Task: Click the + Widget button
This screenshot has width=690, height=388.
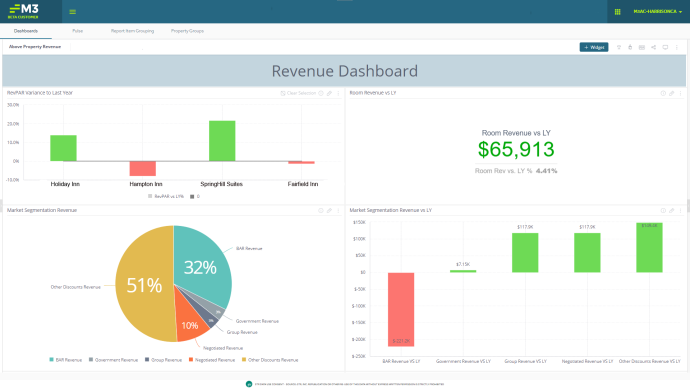Action: tap(594, 47)
